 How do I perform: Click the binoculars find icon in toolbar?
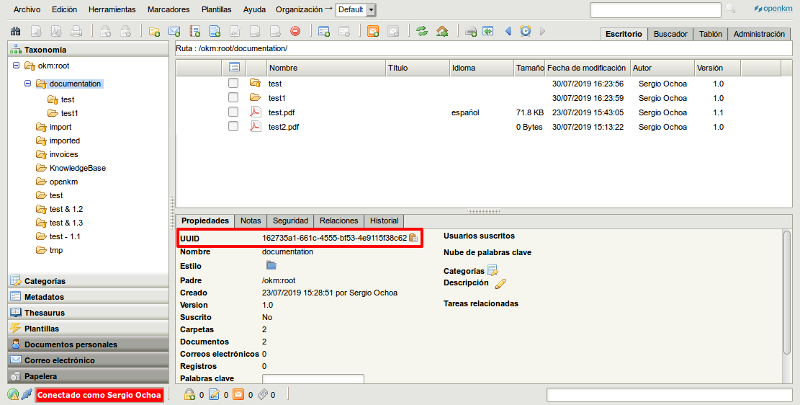[14, 32]
